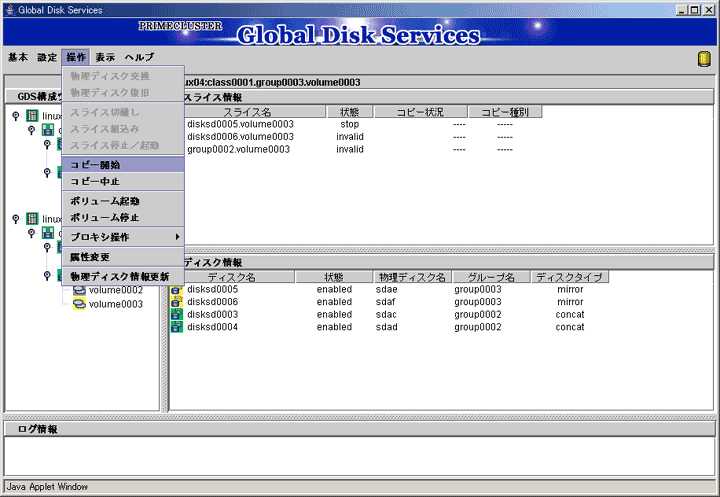Image resolution: width=720 pixels, height=497 pixels.
Task: Click physical disk name sdad
Action: [386, 327]
